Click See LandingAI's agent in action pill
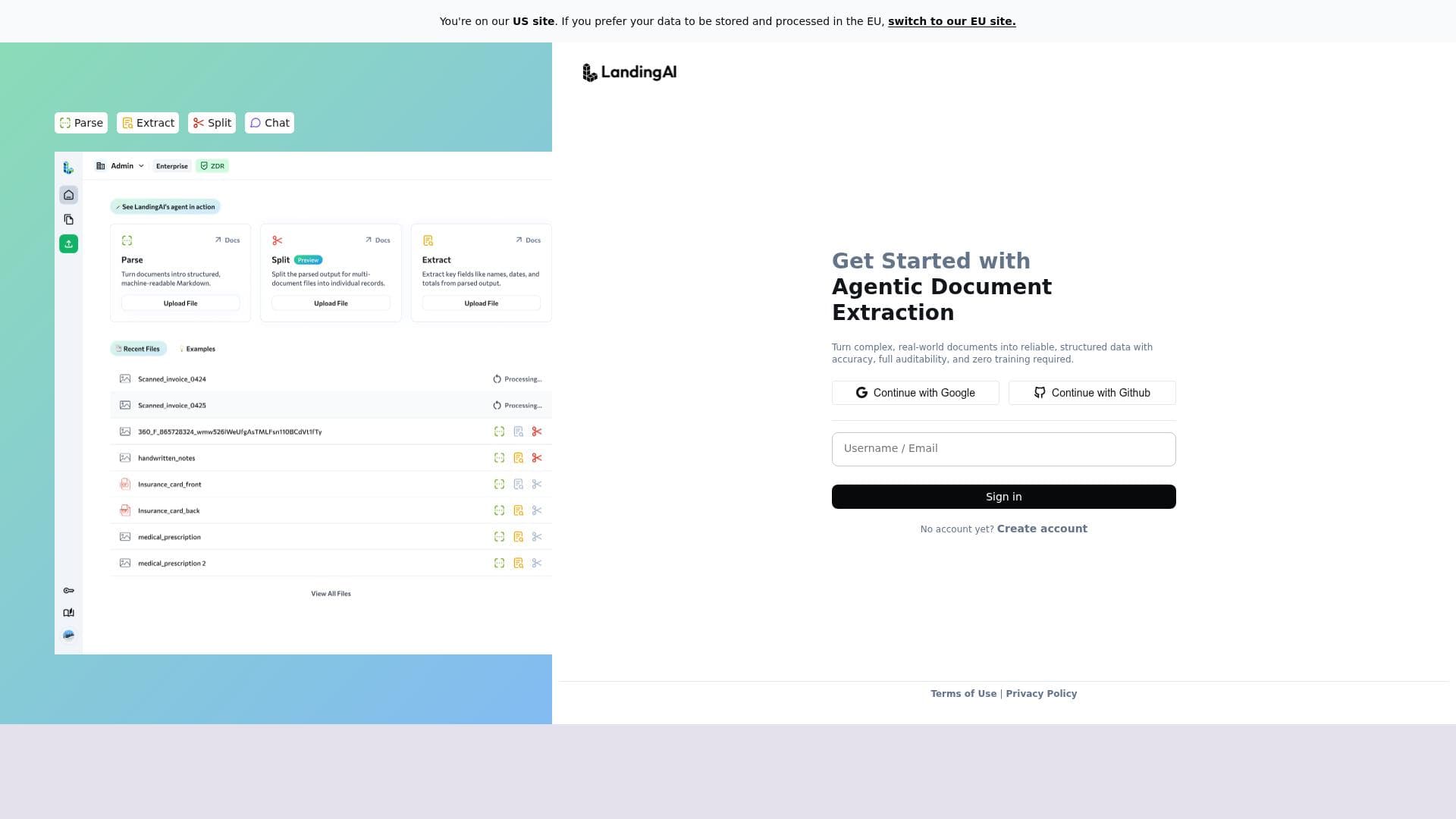 165,207
